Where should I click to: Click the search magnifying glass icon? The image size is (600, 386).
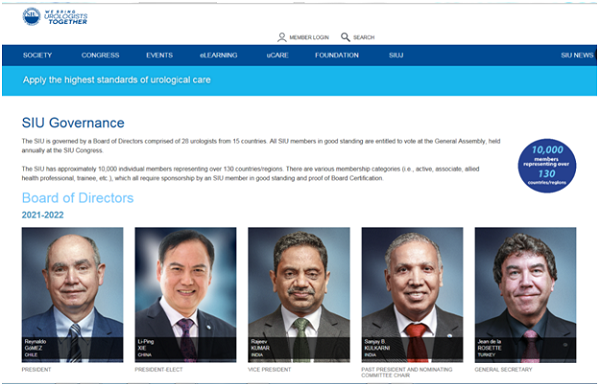coord(345,37)
